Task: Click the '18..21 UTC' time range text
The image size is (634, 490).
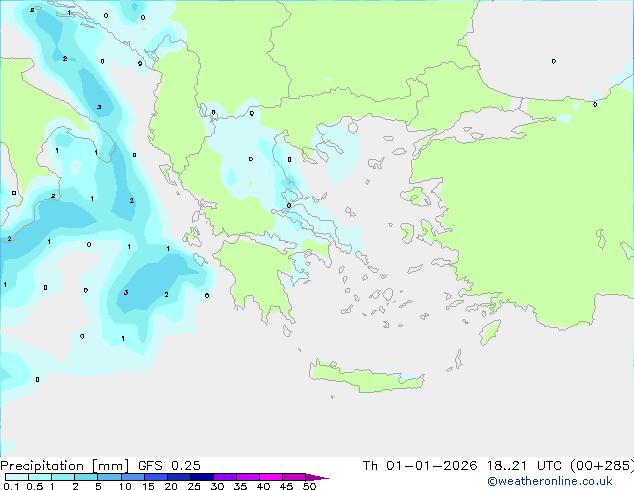Action: pos(524,465)
